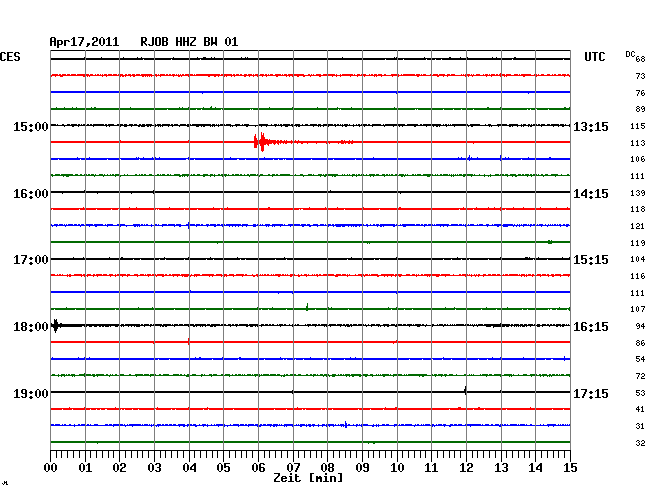
Task: Click the black spike near minute 12 on the 19:00 trace
Action: coord(466,391)
